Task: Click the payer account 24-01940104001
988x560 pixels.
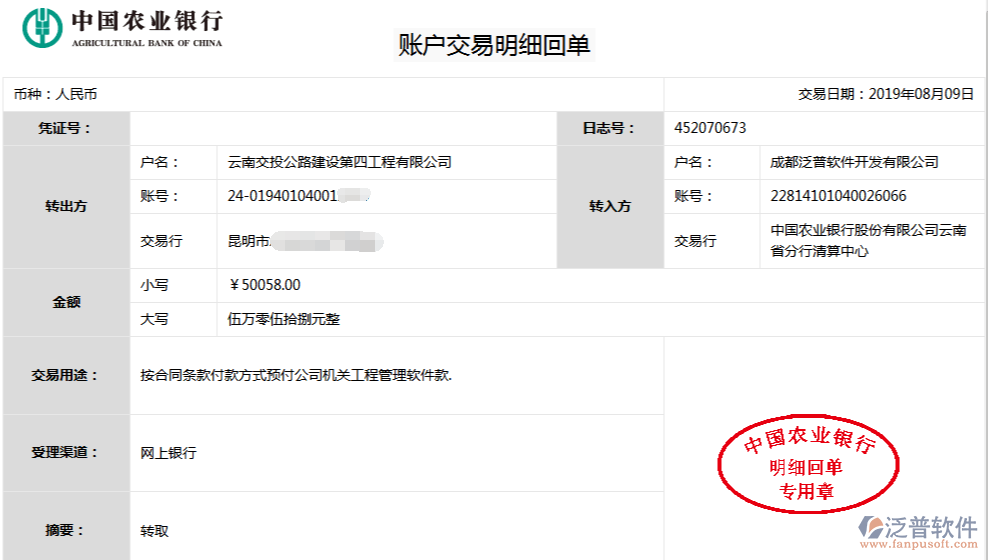Action: pos(282,196)
